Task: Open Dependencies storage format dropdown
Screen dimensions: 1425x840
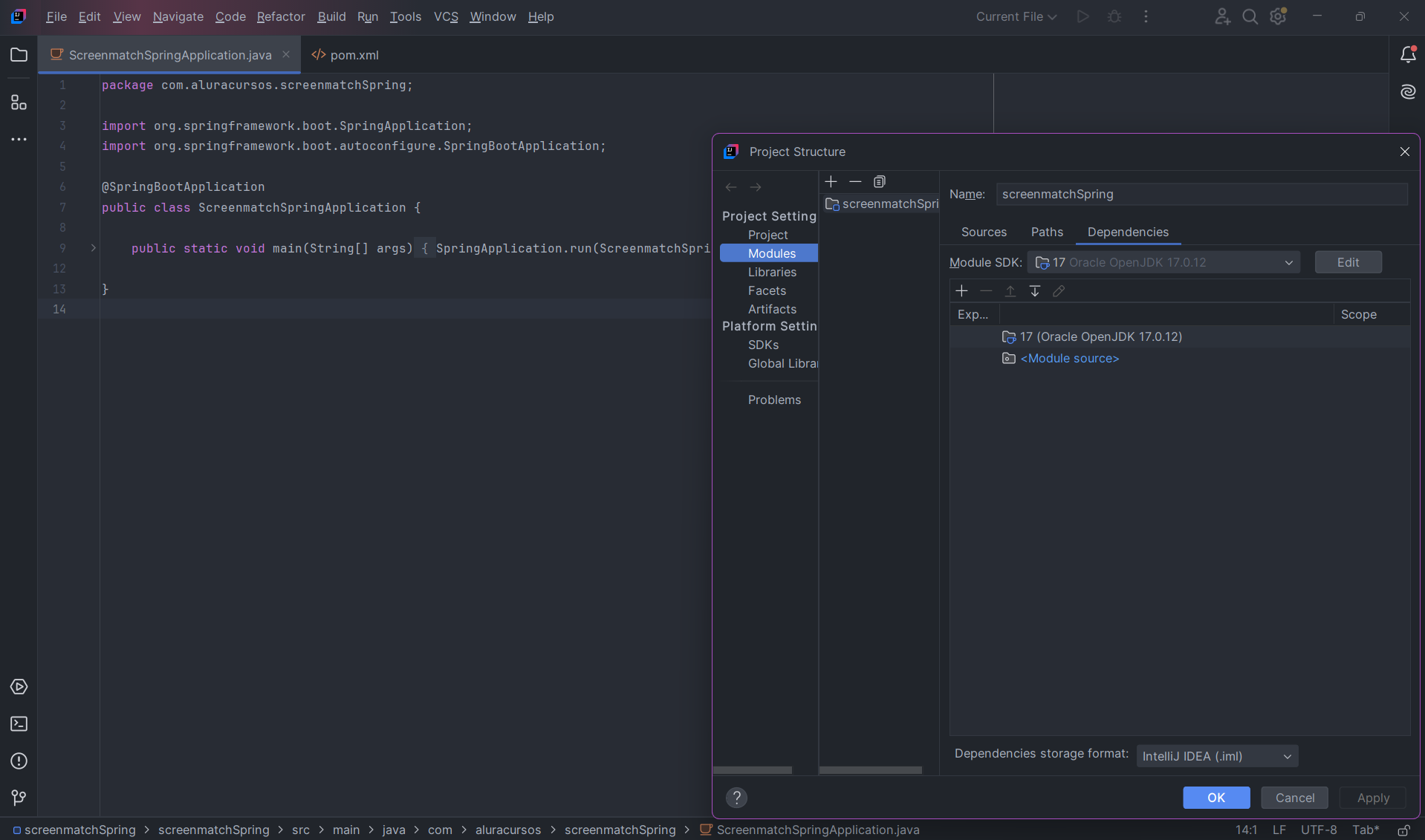Action: 1217,756
